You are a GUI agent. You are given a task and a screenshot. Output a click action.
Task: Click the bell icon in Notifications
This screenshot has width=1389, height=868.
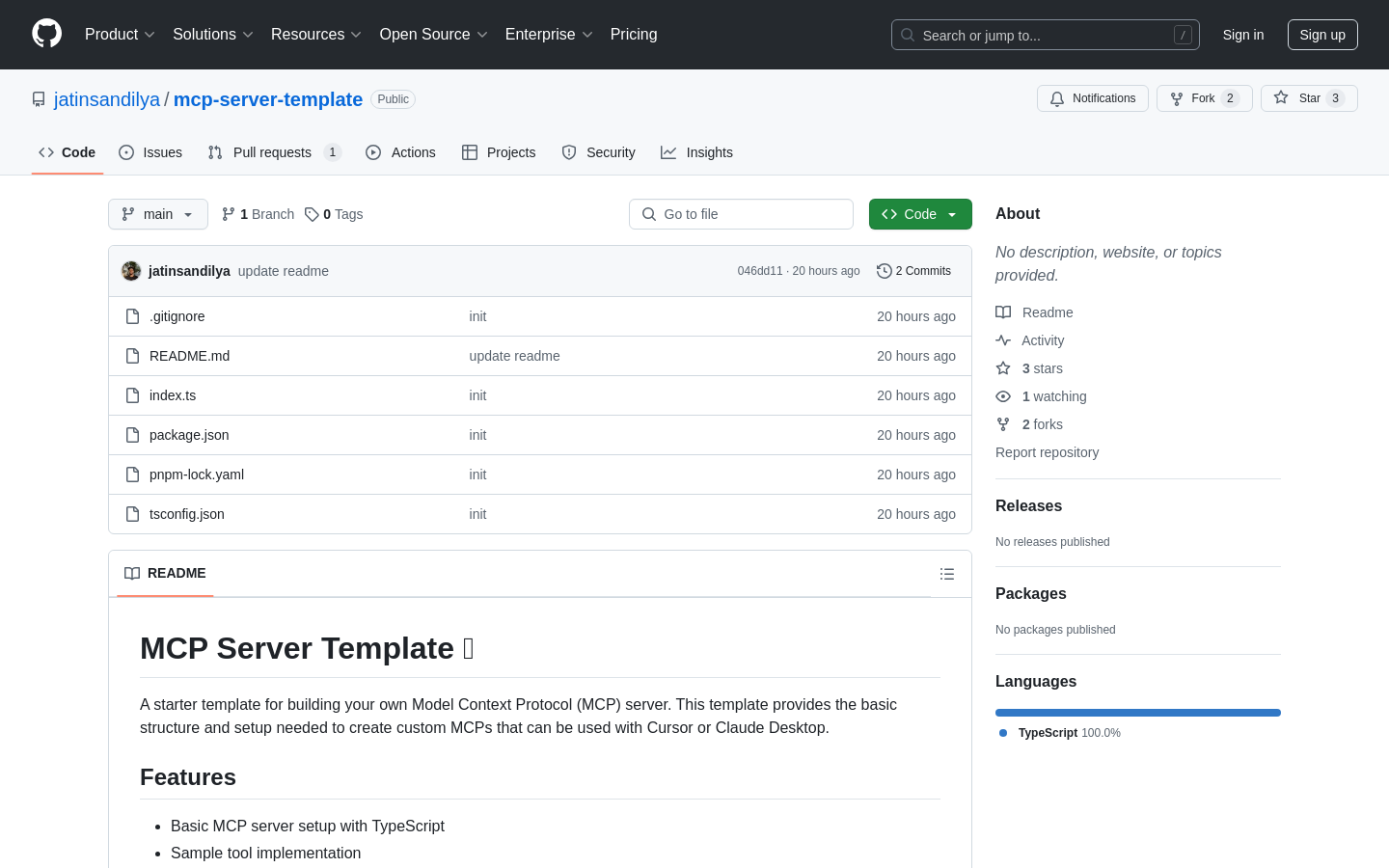(x=1057, y=98)
